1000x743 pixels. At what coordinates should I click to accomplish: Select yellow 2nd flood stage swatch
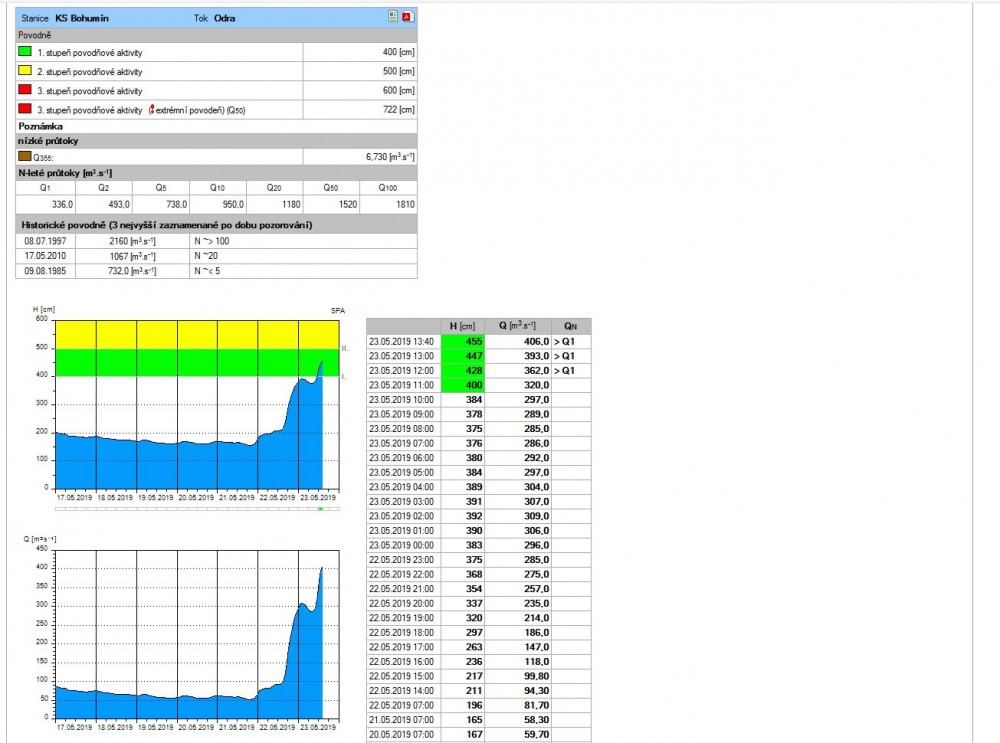[x=26, y=71]
